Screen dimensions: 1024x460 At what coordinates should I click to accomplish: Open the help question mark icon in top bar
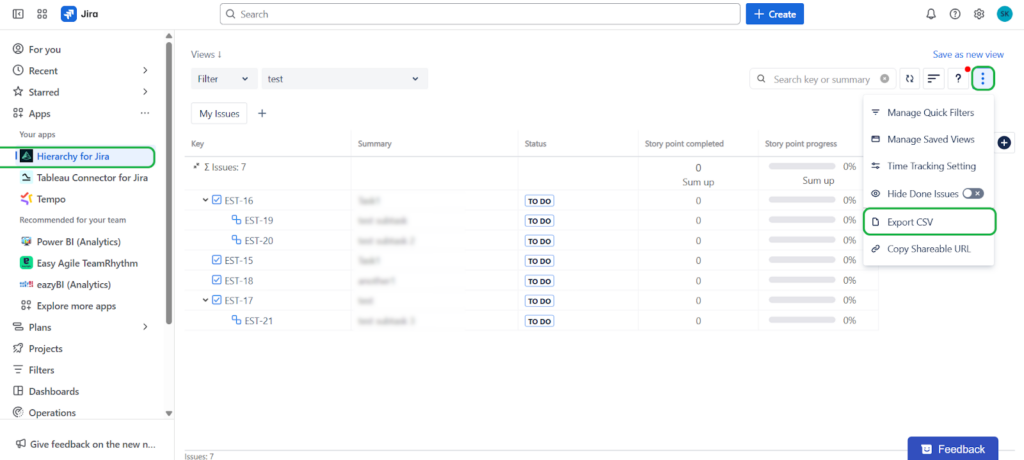click(x=955, y=14)
